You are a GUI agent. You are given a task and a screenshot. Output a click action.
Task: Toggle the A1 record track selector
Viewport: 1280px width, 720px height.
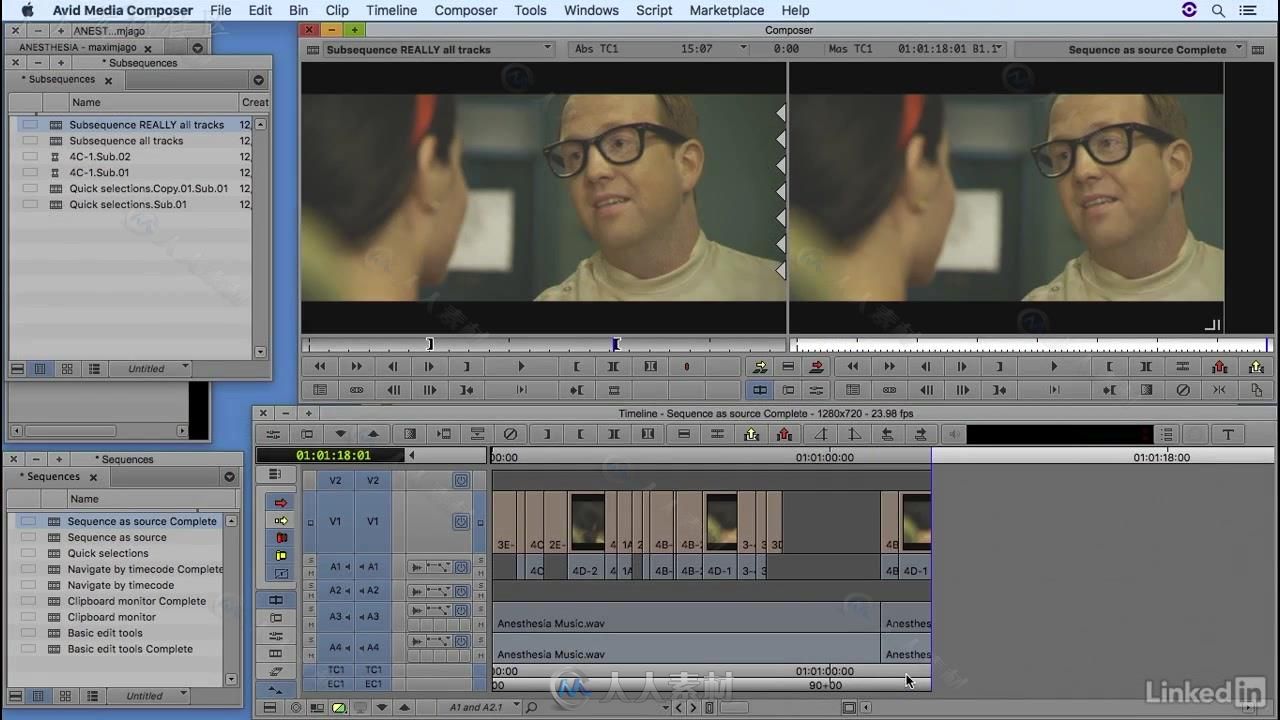tap(372, 567)
